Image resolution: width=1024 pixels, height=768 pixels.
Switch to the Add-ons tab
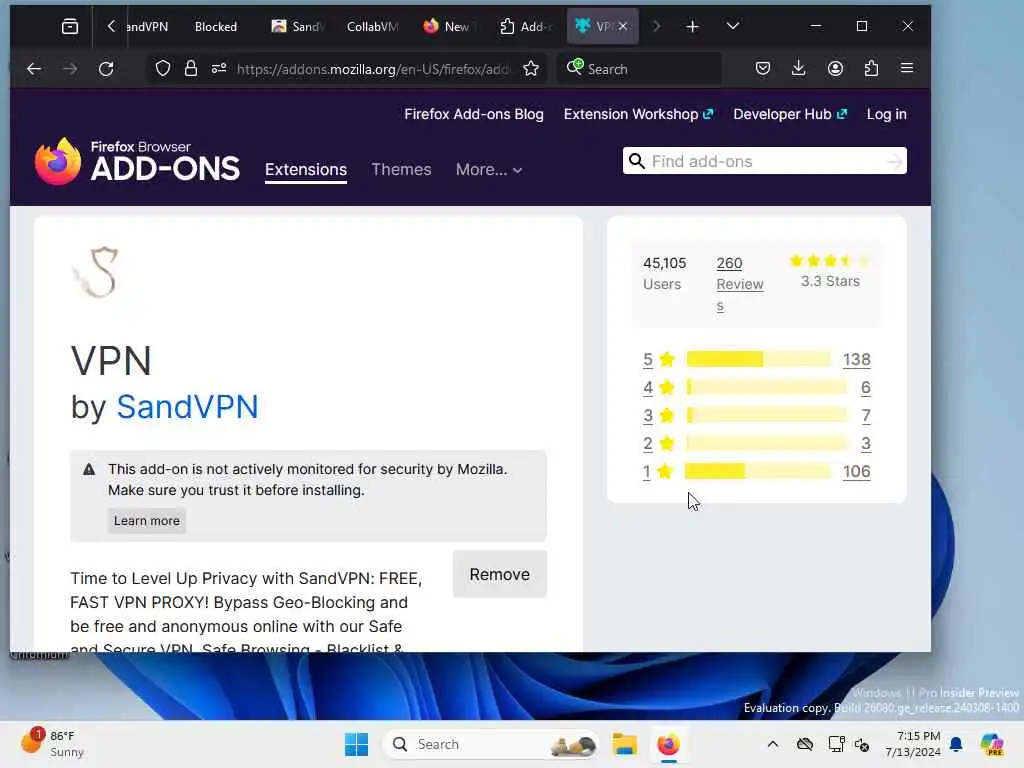click(526, 26)
